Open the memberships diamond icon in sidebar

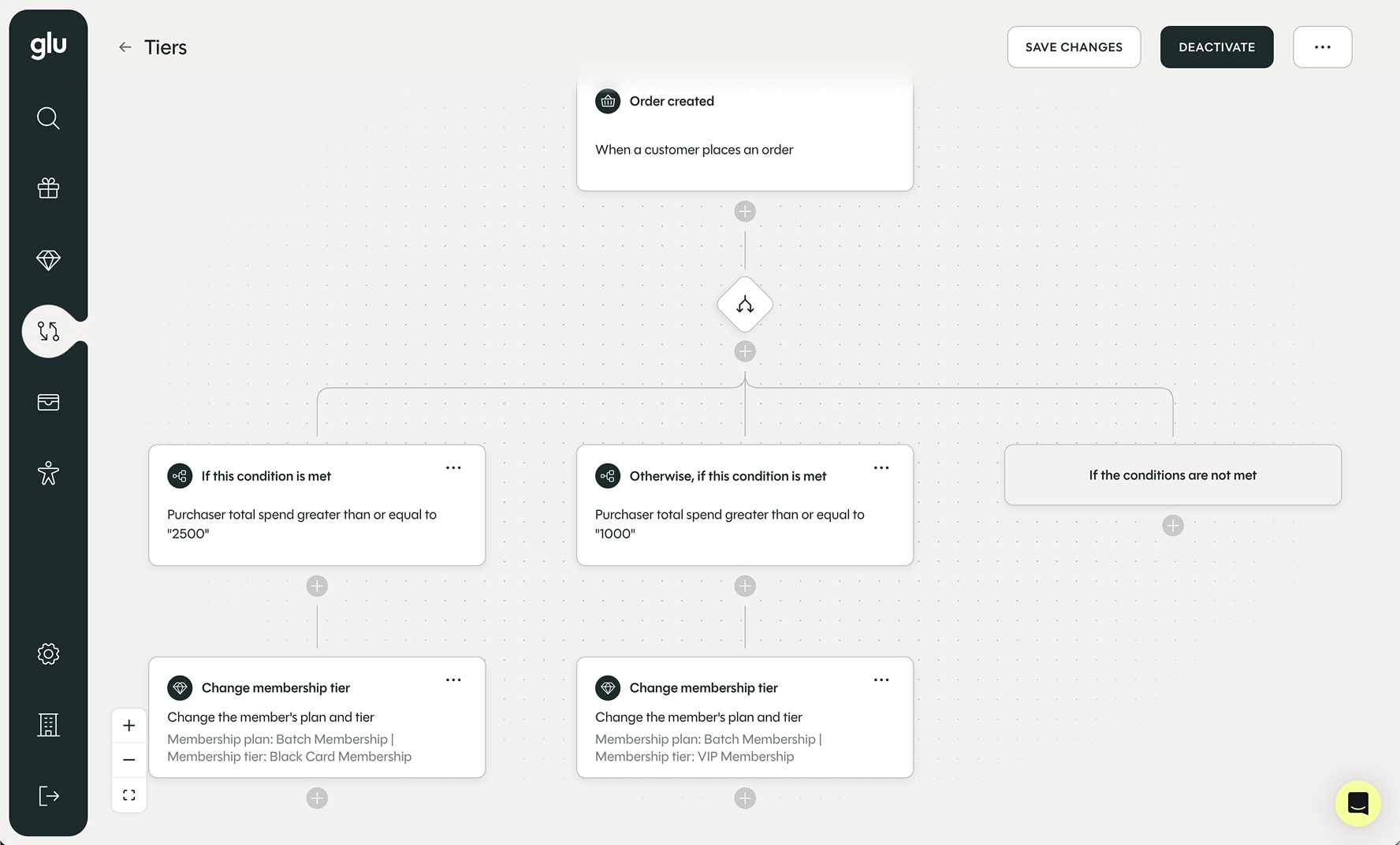(48, 259)
